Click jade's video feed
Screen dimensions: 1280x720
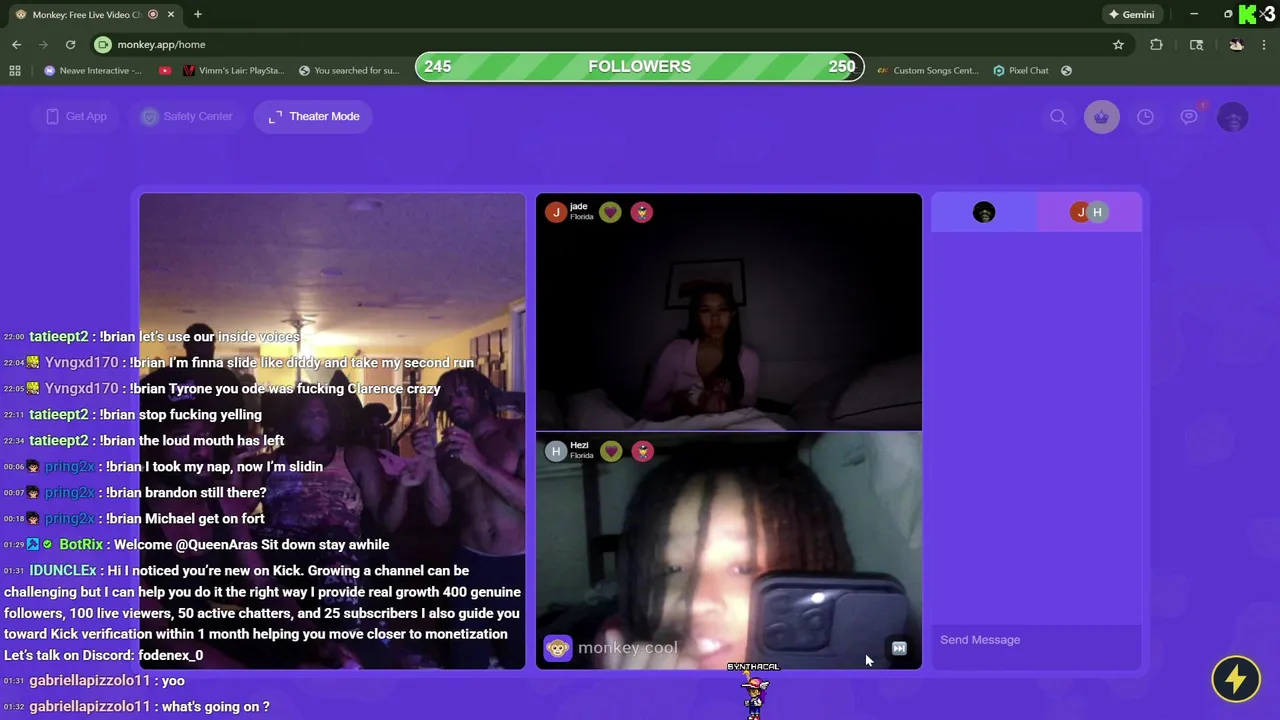pyautogui.click(x=728, y=312)
